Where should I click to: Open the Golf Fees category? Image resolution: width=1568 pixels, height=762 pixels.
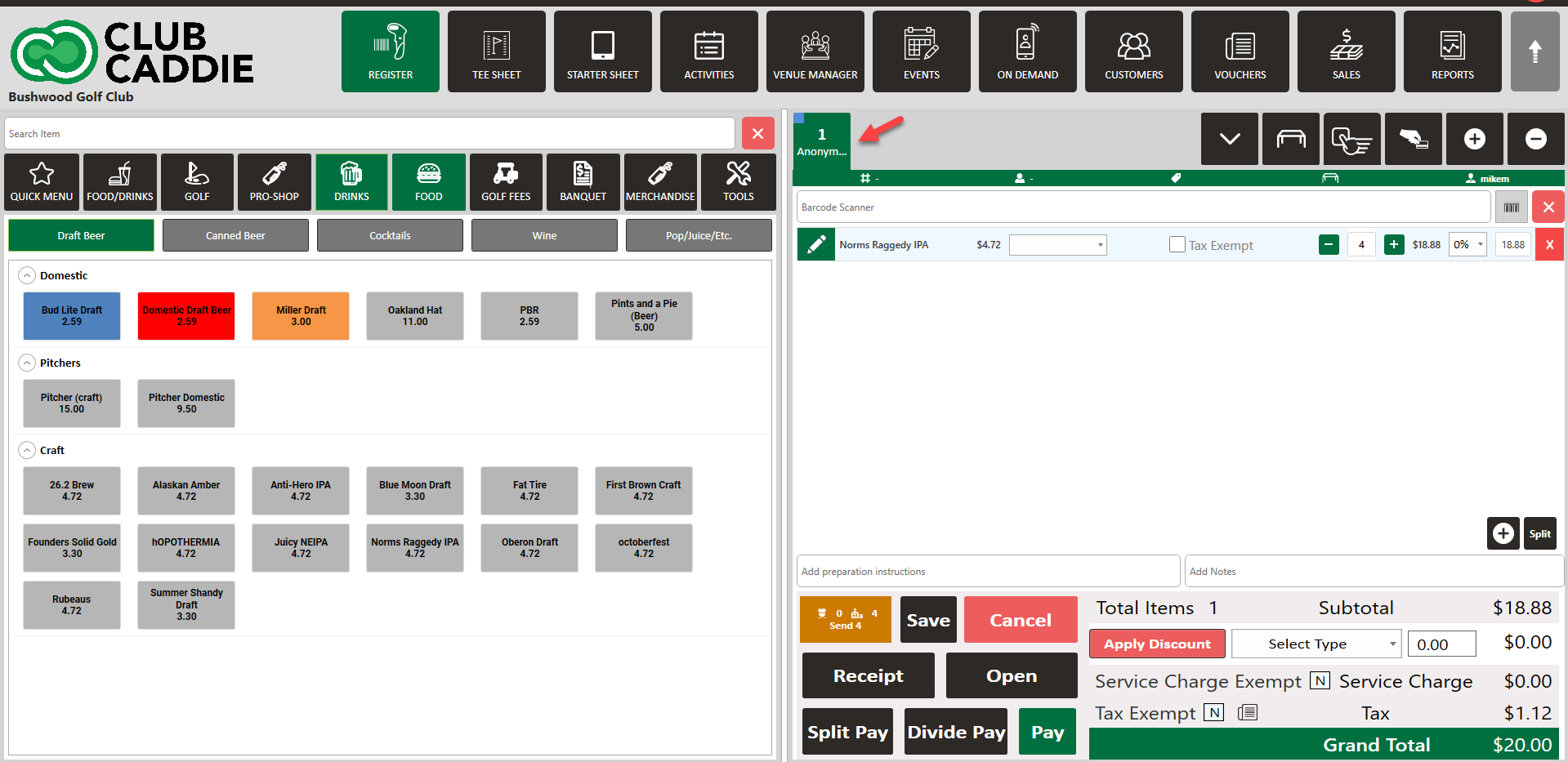tap(505, 182)
